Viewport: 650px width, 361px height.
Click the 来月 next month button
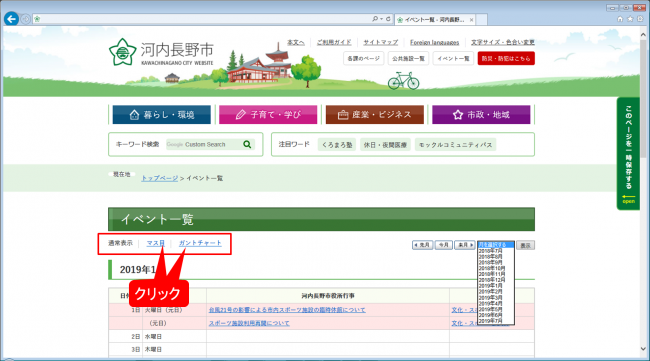tap(465, 245)
